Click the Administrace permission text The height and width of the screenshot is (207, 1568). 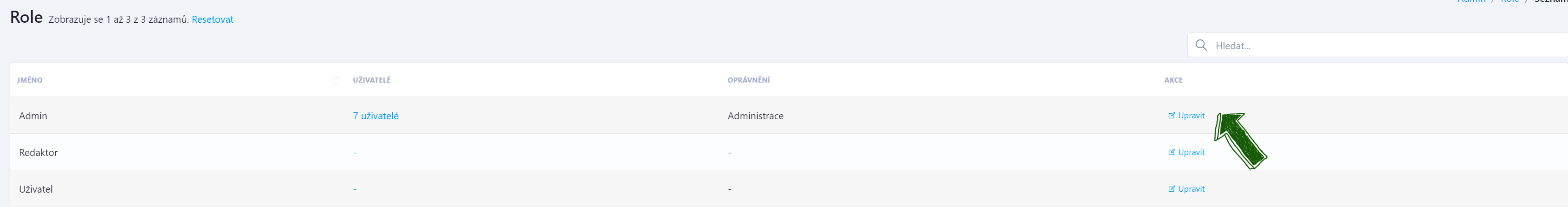(755, 116)
